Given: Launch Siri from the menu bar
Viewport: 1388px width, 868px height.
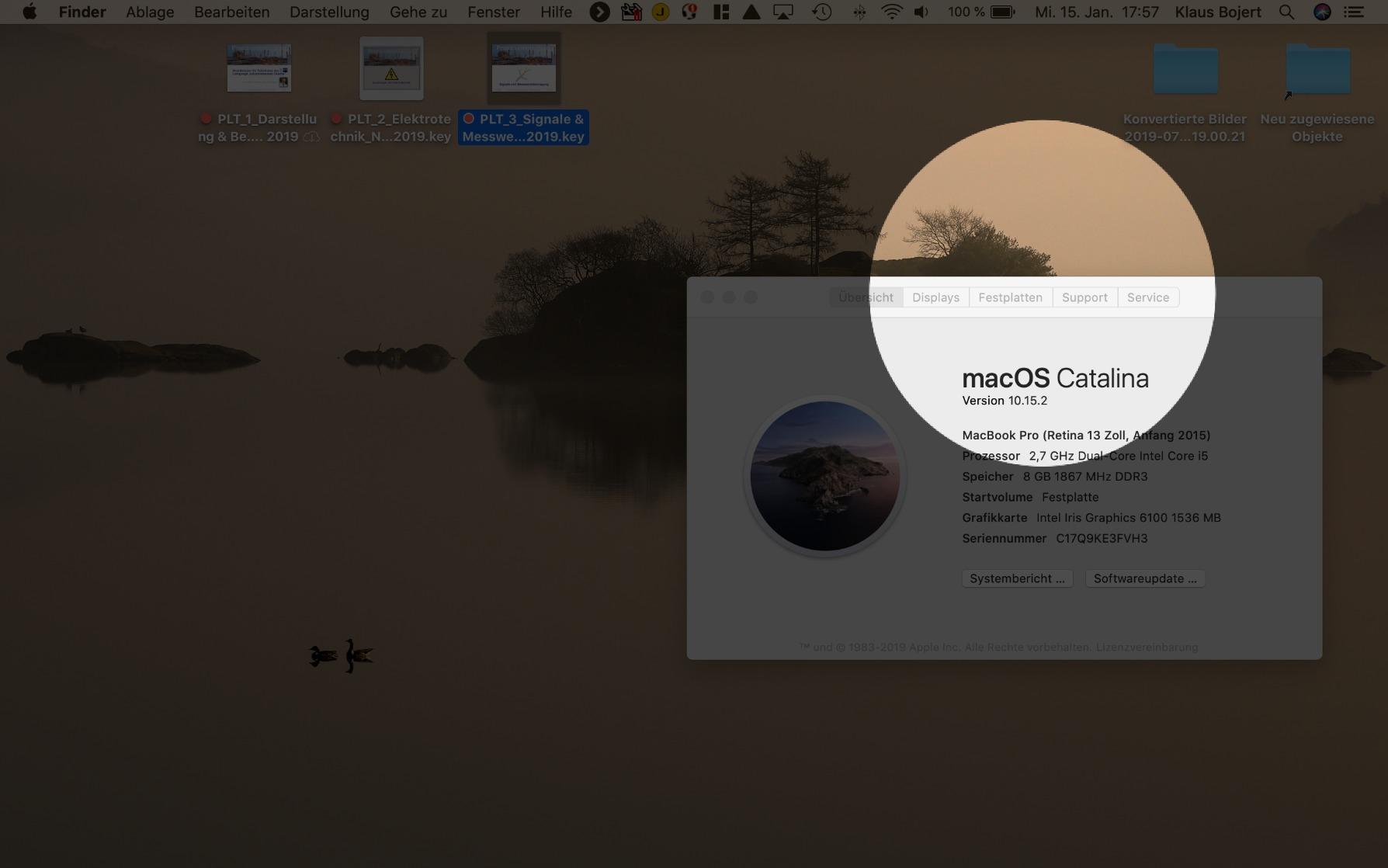Looking at the screenshot, I should pyautogui.click(x=1322, y=12).
